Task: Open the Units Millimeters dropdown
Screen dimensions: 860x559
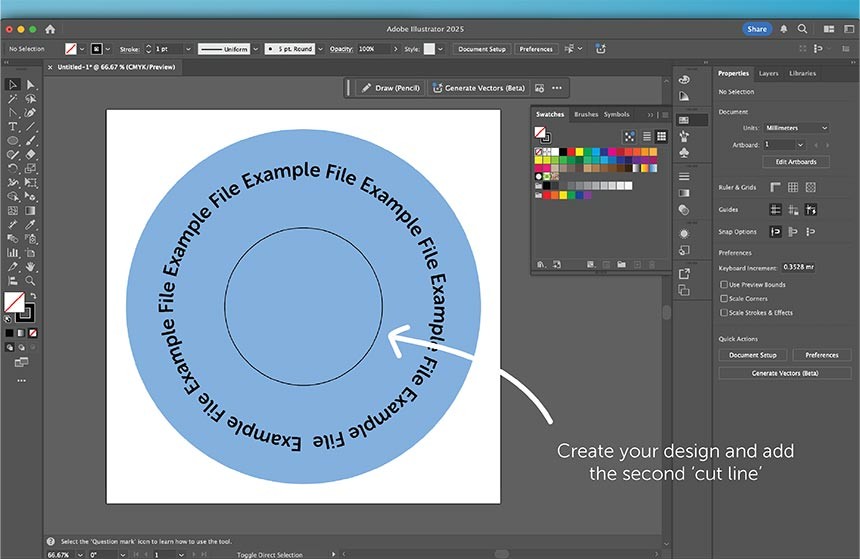Action: click(x=796, y=128)
